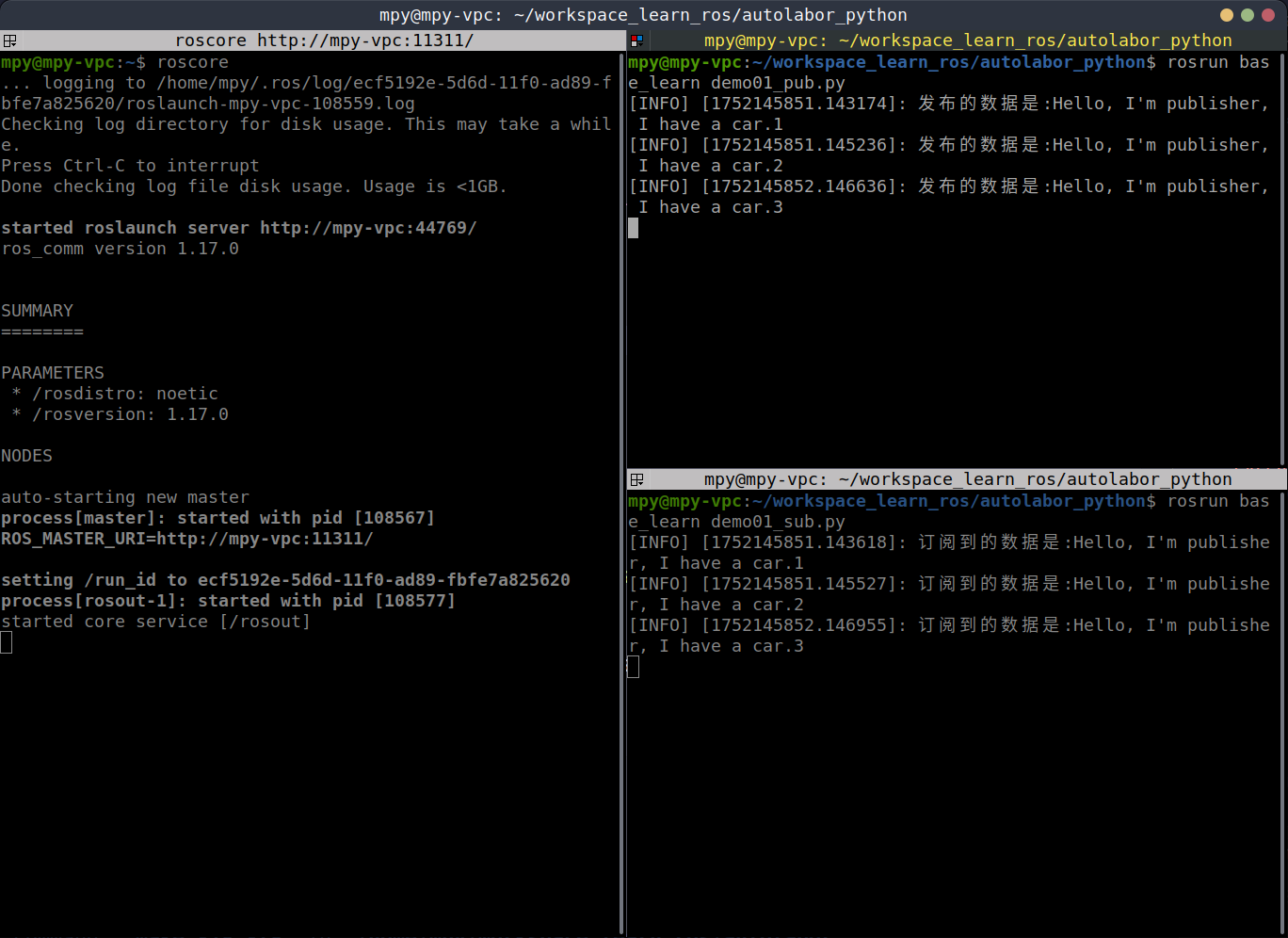The width and height of the screenshot is (1288, 938).
Task: Click 'I have a car.1' in publisher pane
Action: [711, 124]
